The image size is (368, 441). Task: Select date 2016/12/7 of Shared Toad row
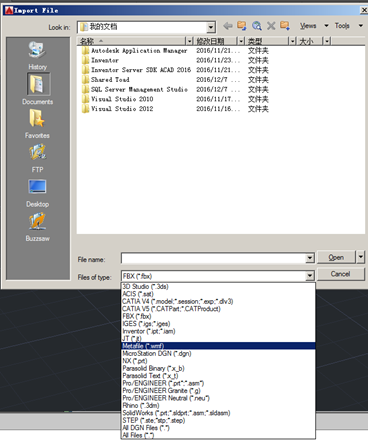[x=218, y=80]
